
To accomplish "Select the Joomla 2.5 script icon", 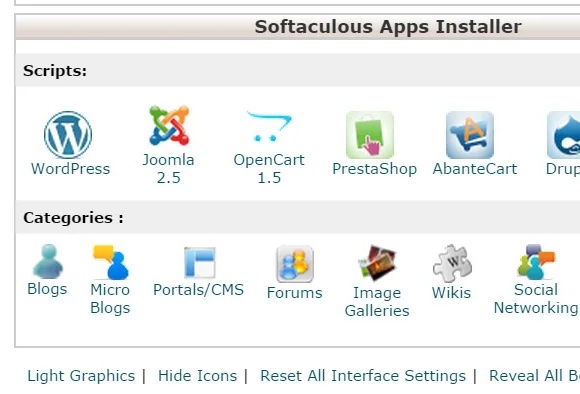I will [x=169, y=125].
